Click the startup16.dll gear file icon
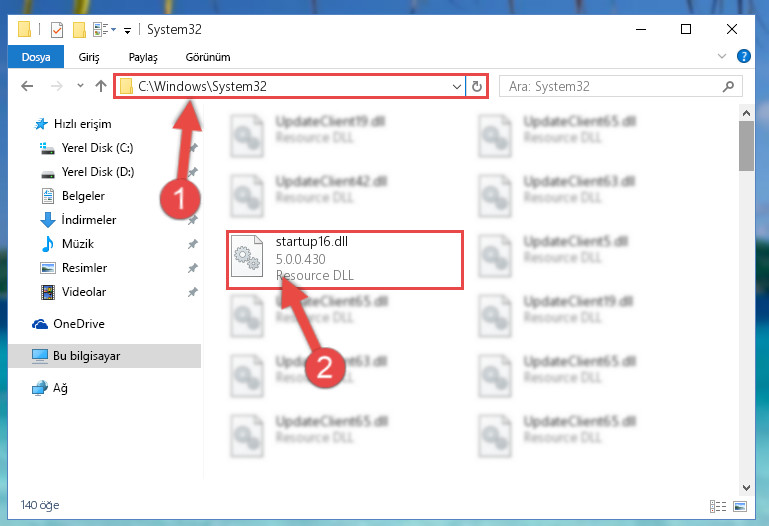The width and height of the screenshot is (769, 526). tap(247, 256)
